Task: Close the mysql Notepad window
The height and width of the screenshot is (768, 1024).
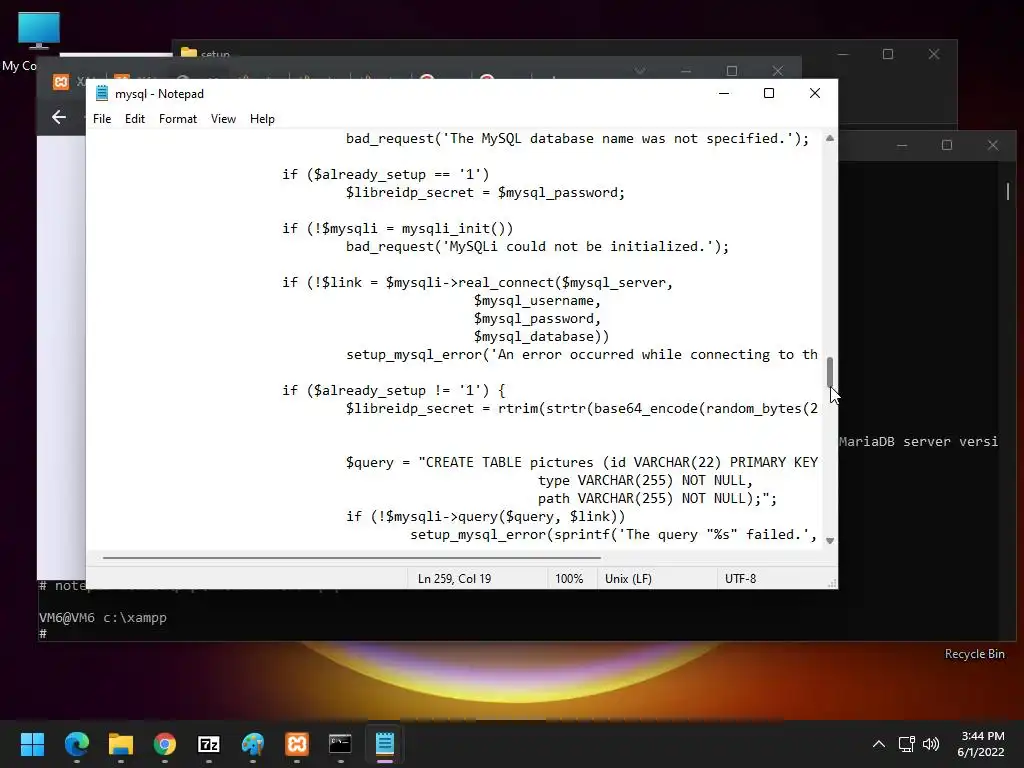Action: point(814,93)
